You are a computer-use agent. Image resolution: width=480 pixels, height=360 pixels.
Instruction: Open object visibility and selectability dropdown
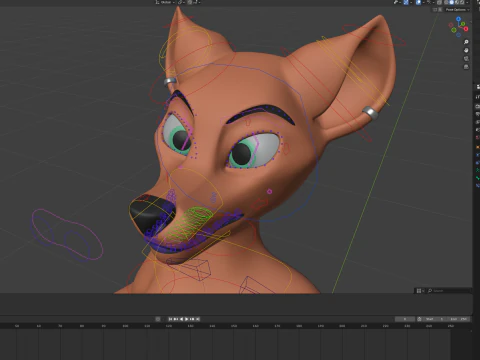(x=397, y=2)
